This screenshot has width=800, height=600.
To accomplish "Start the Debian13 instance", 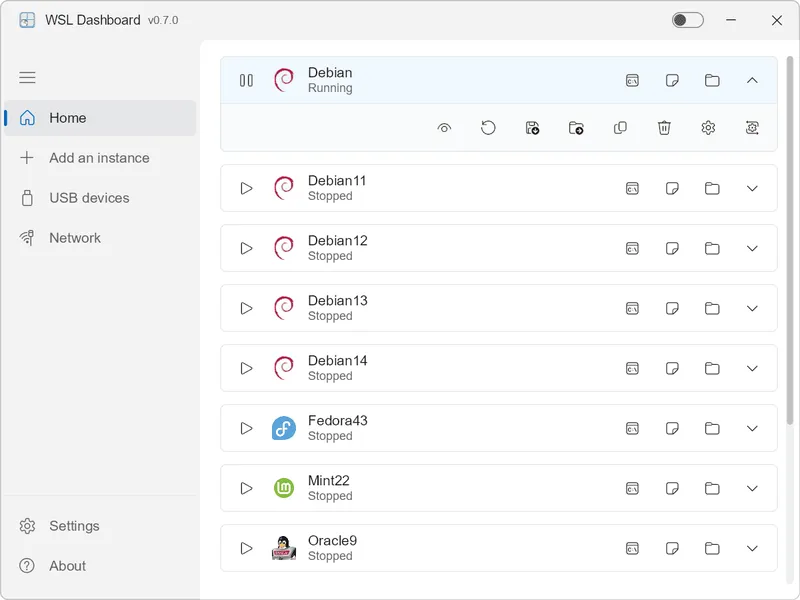I will (x=246, y=309).
